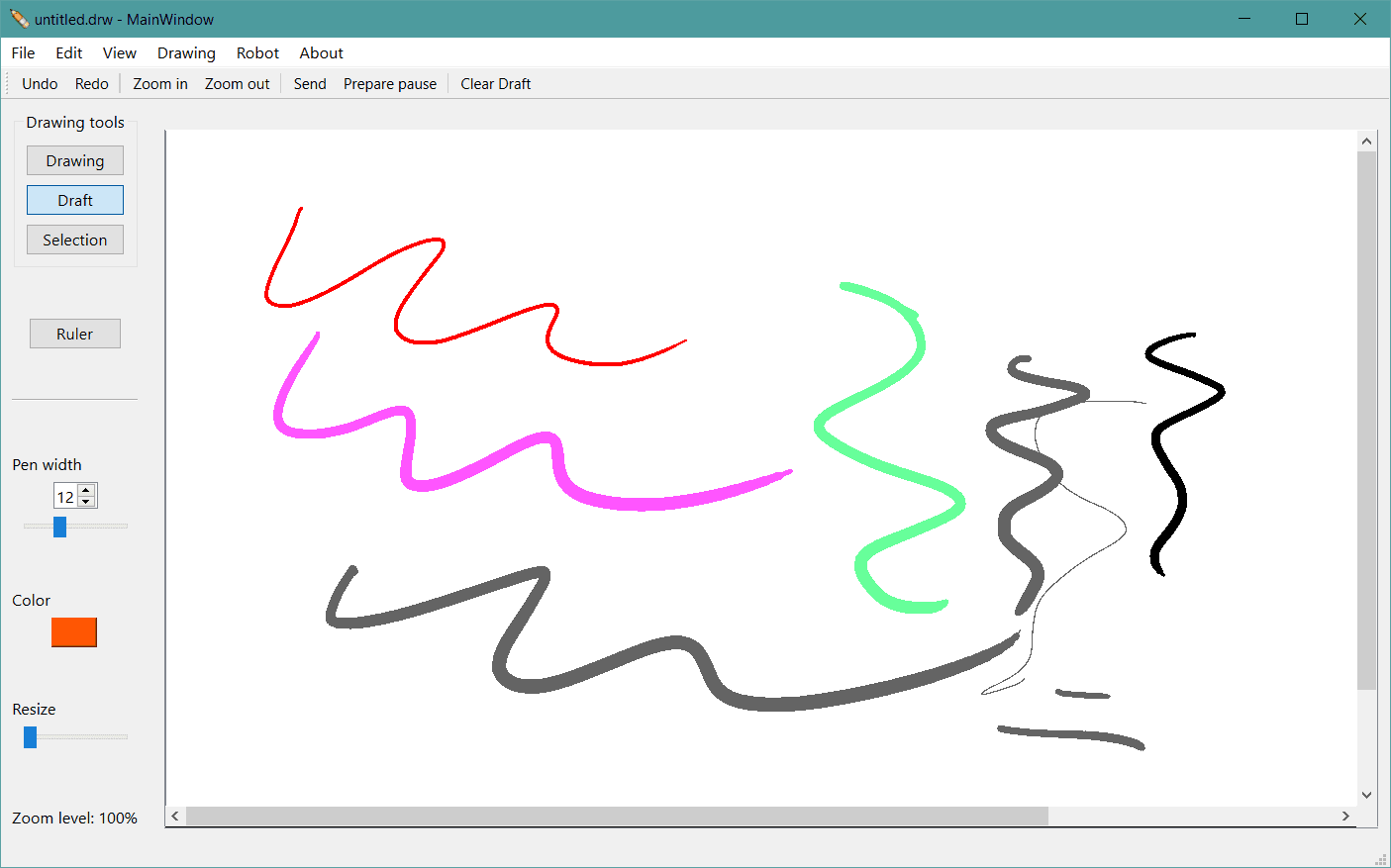
Task: Open the Edit menu
Action: (69, 53)
